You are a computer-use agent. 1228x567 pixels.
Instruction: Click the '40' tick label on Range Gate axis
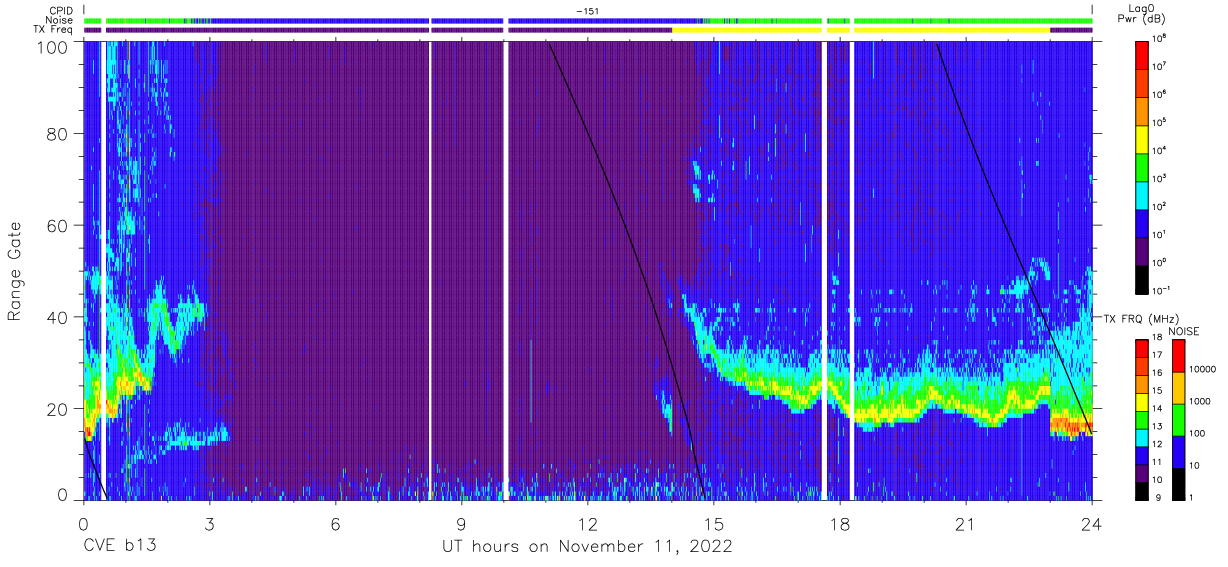pyautogui.click(x=57, y=317)
